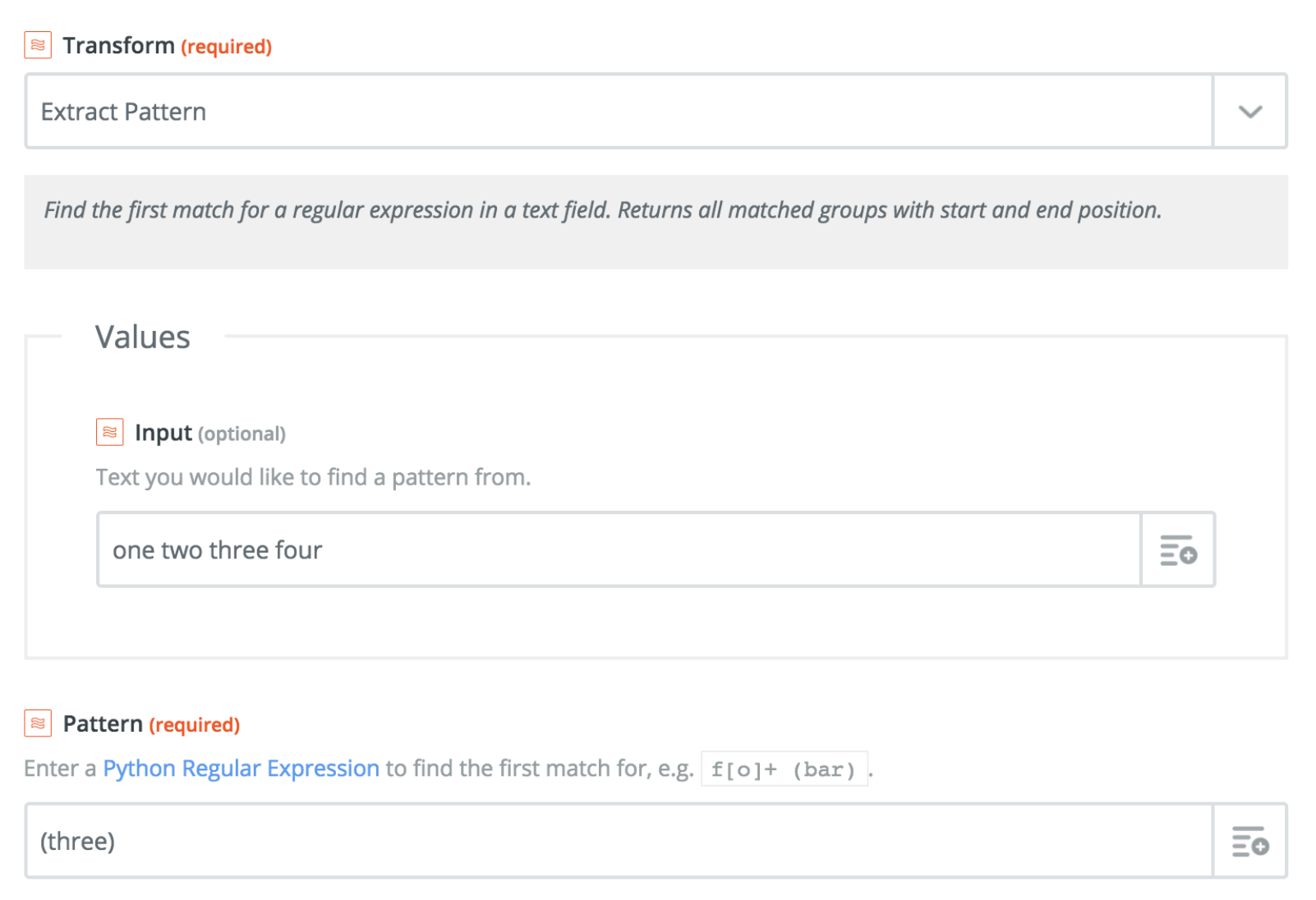This screenshot has height=900, width=1316.
Task: Click the Input field label
Action: tap(163, 433)
